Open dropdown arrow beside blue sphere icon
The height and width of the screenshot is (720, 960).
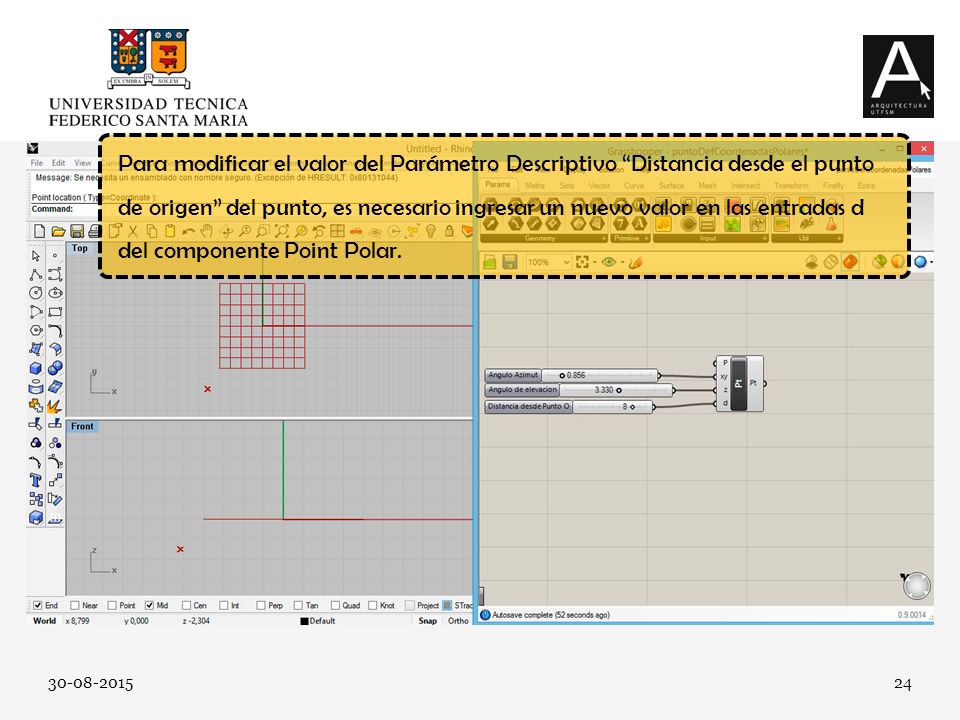pos(931,262)
